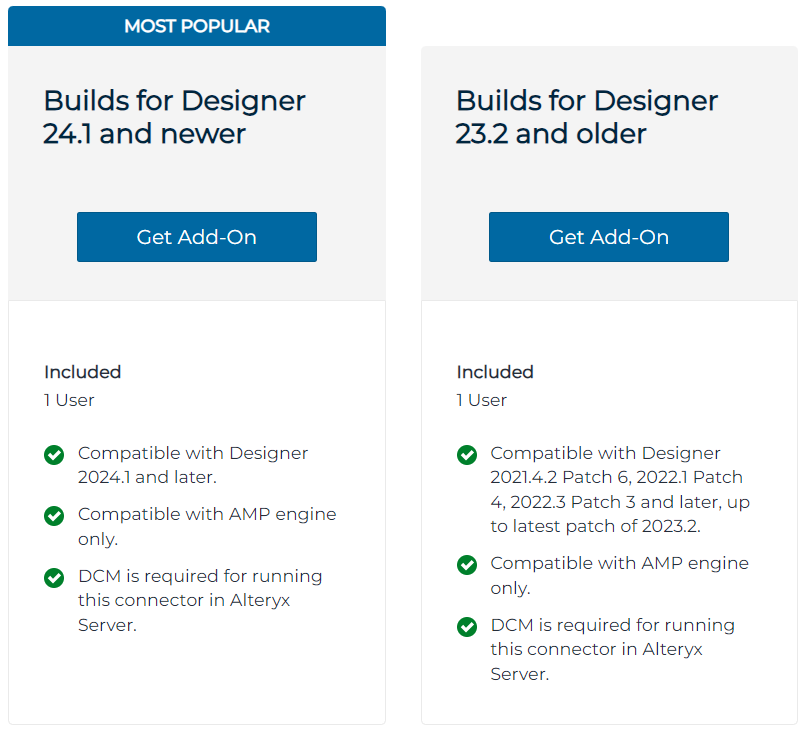Image resolution: width=802 pixels, height=733 pixels.
Task: Click the left card's AMP engine checkmark icon
Action: (54, 516)
